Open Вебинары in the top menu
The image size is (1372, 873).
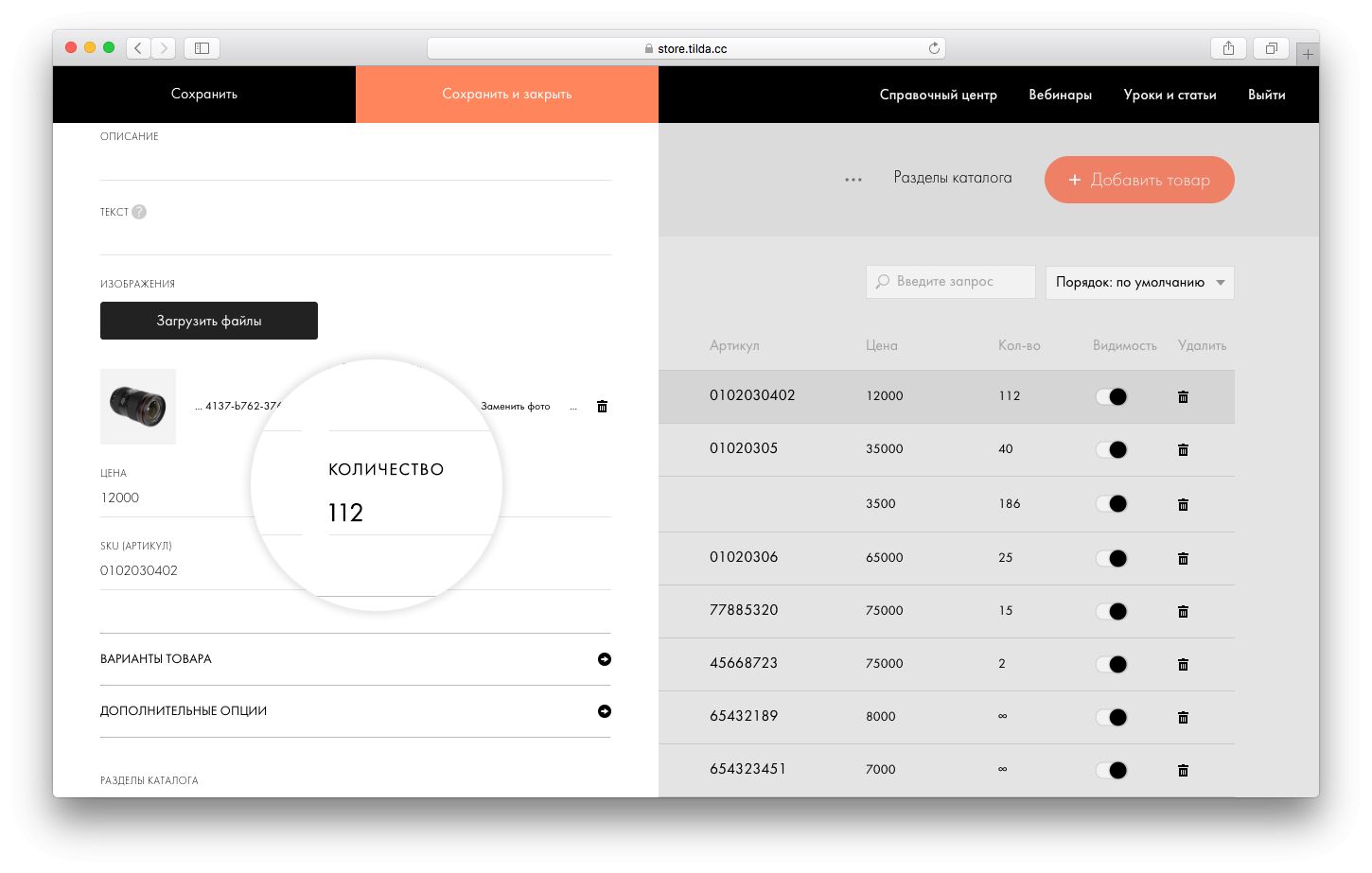coord(1060,95)
